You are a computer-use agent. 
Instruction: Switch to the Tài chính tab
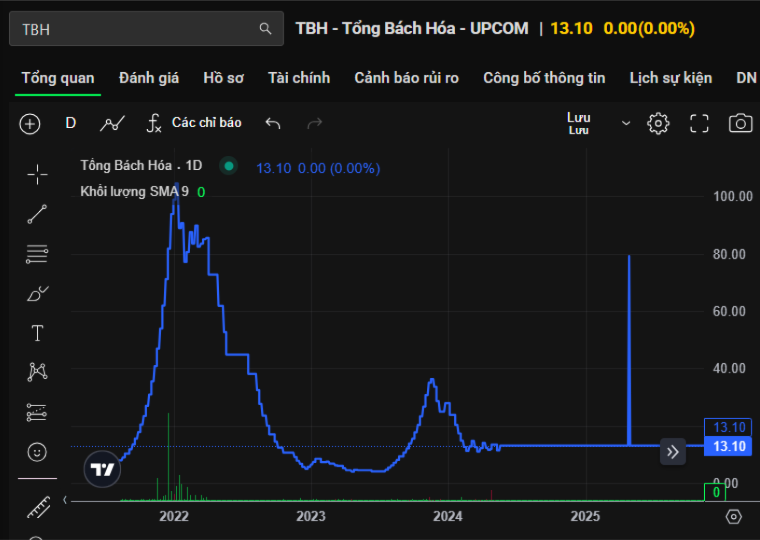pos(299,78)
